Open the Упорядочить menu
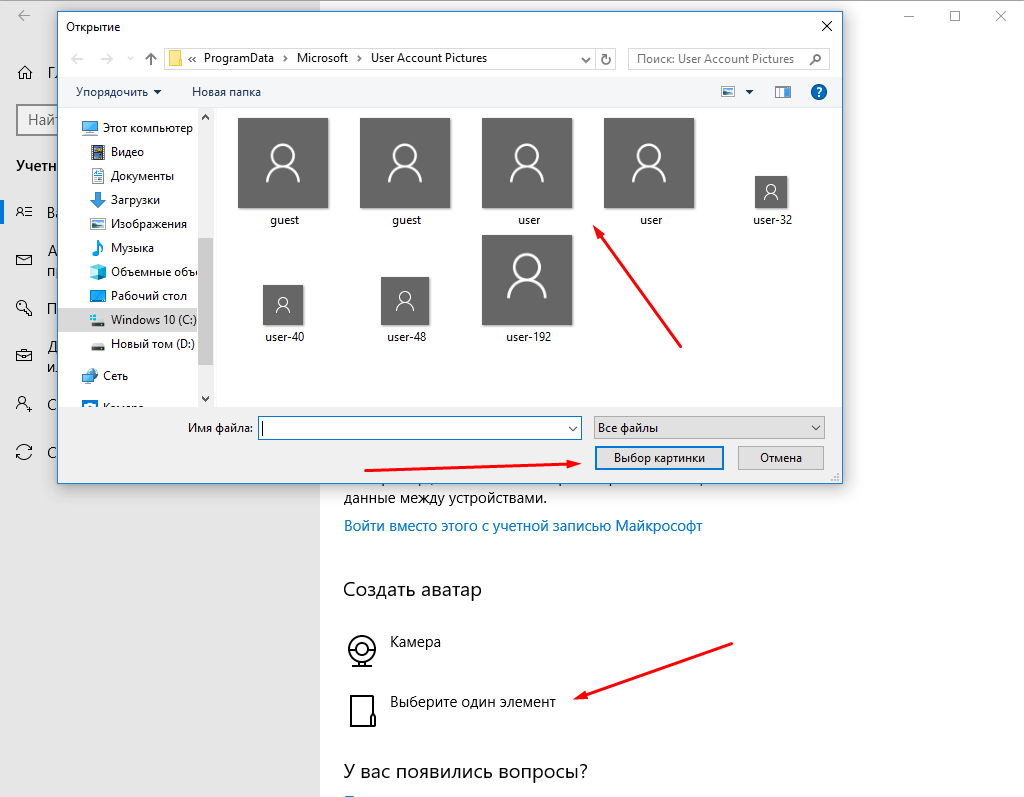The width and height of the screenshot is (1024, 797). pos(118,92)
